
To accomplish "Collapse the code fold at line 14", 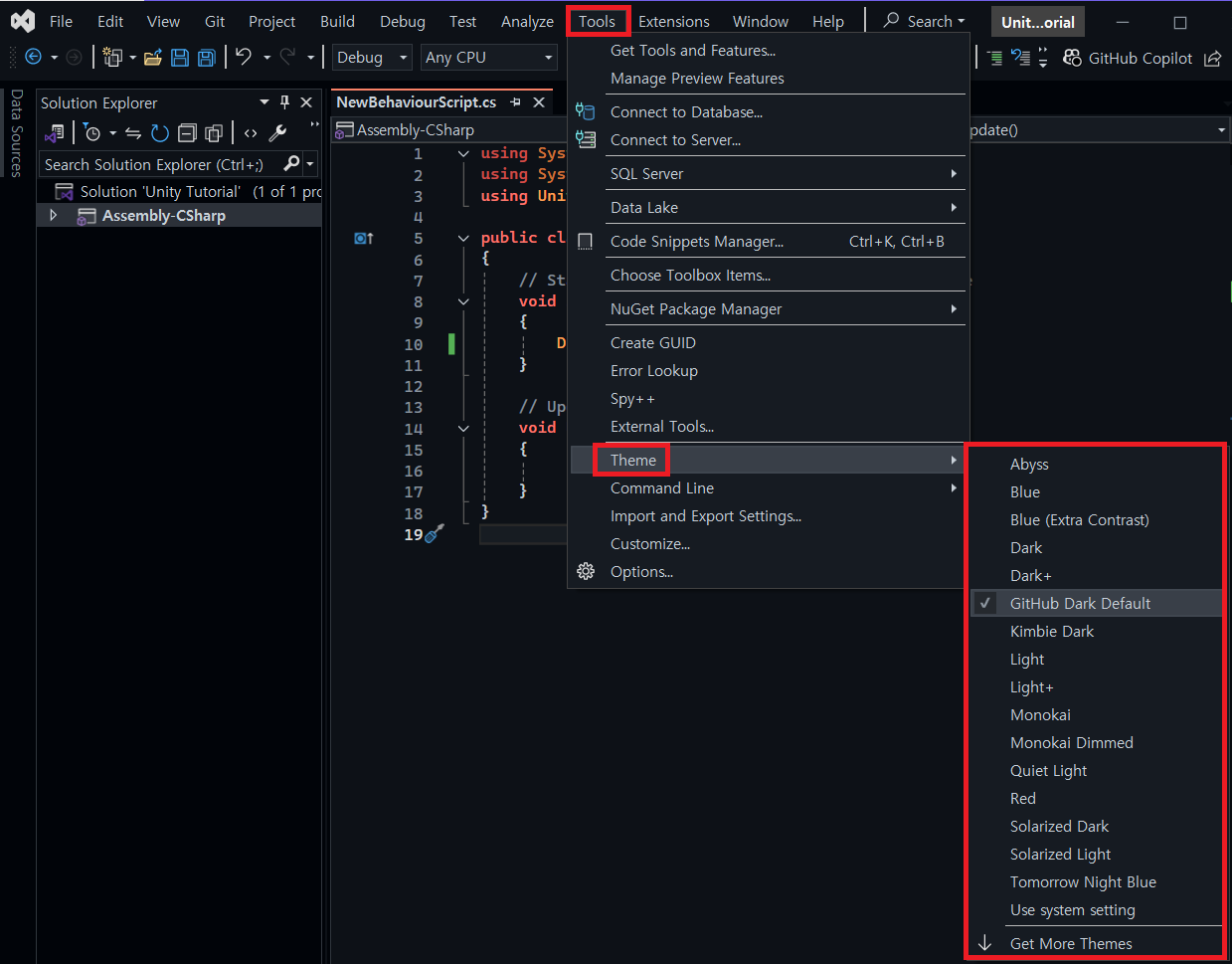I will [463, 428].
